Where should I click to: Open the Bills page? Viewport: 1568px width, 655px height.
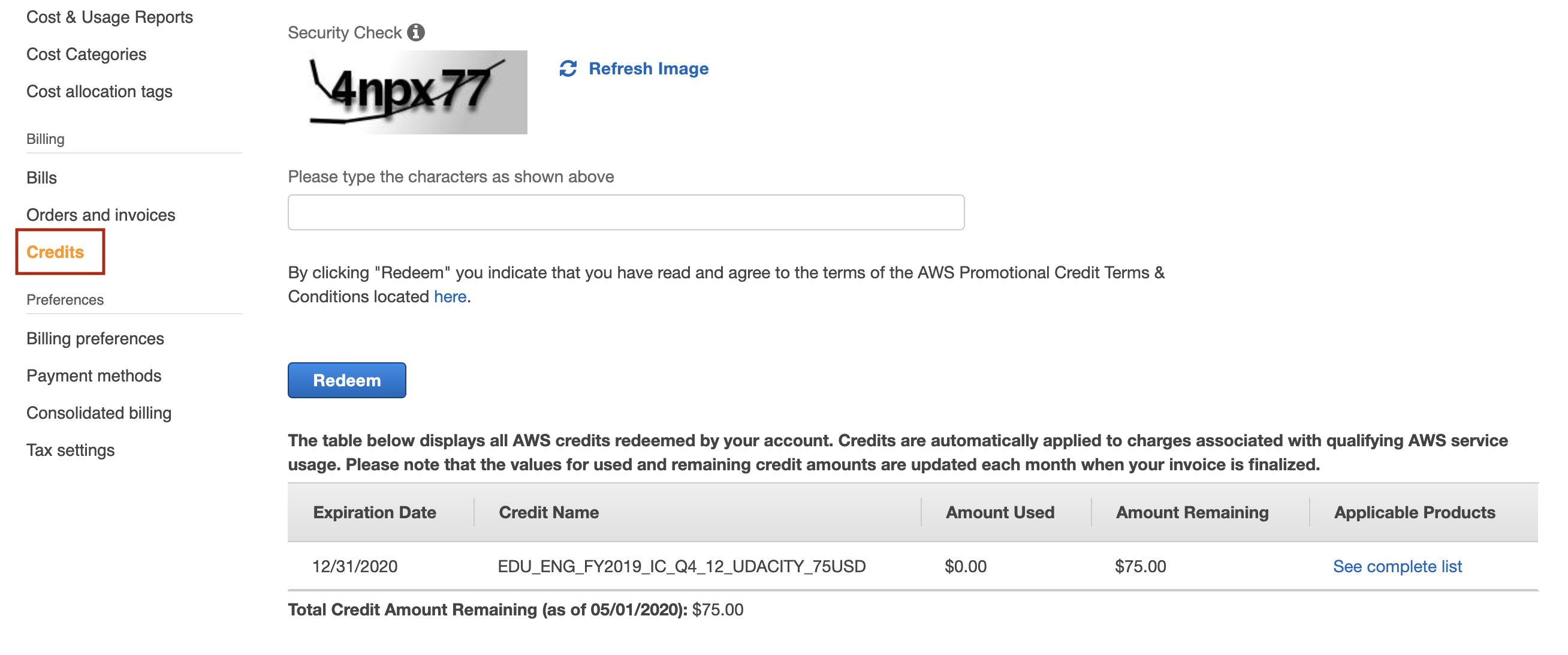(x=41, y=178)
